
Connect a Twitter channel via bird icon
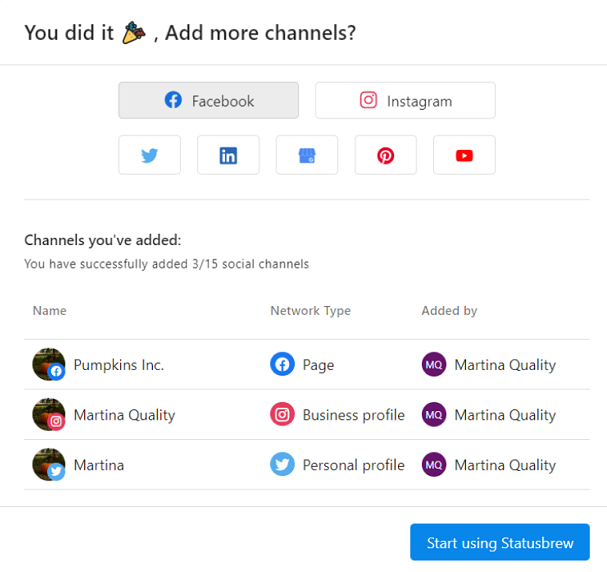click(149, 155)
